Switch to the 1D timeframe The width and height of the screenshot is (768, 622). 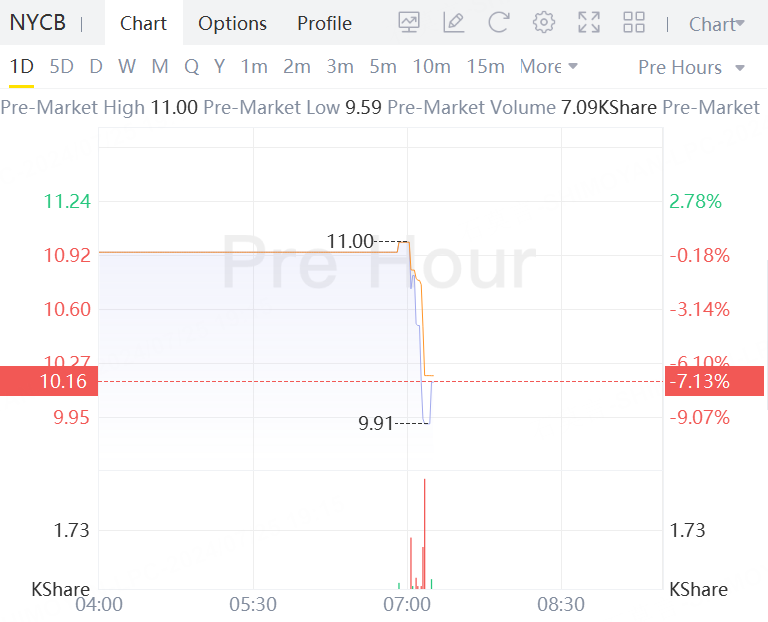pos(22,66)
